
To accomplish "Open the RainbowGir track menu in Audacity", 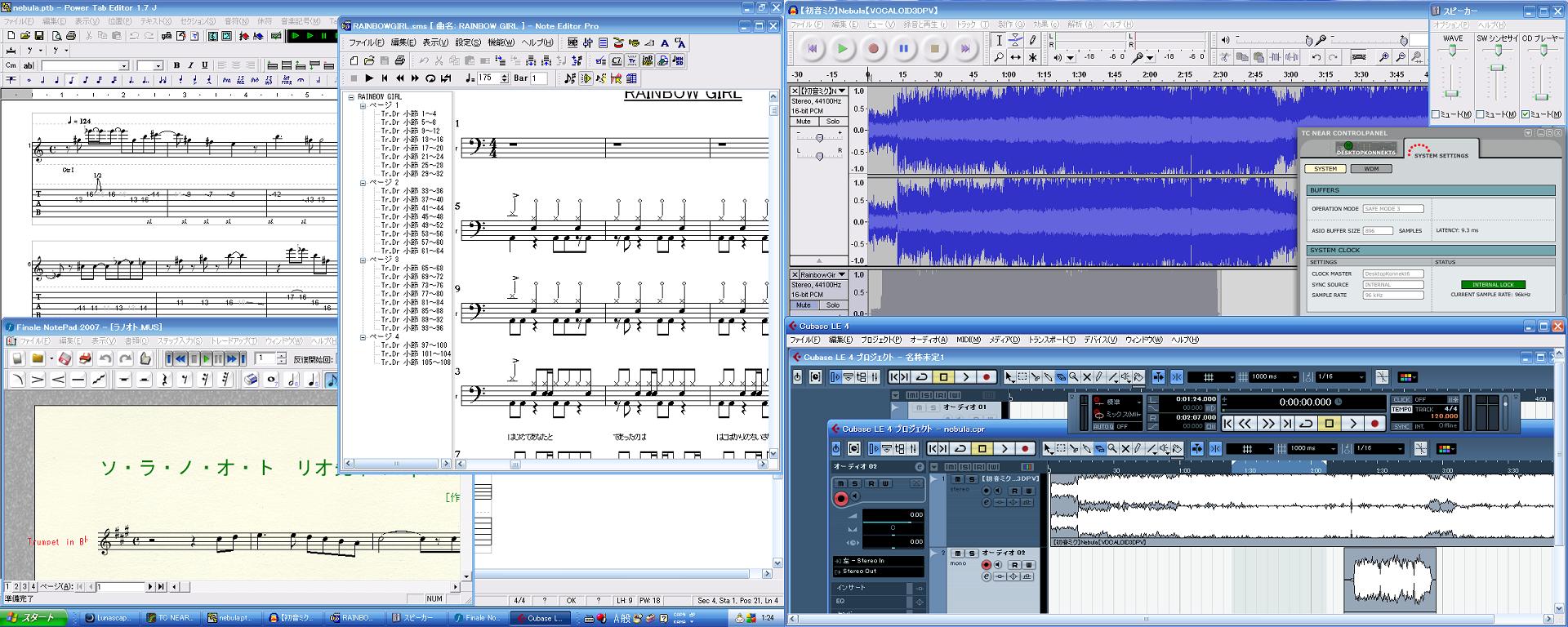I will (842, 275).
